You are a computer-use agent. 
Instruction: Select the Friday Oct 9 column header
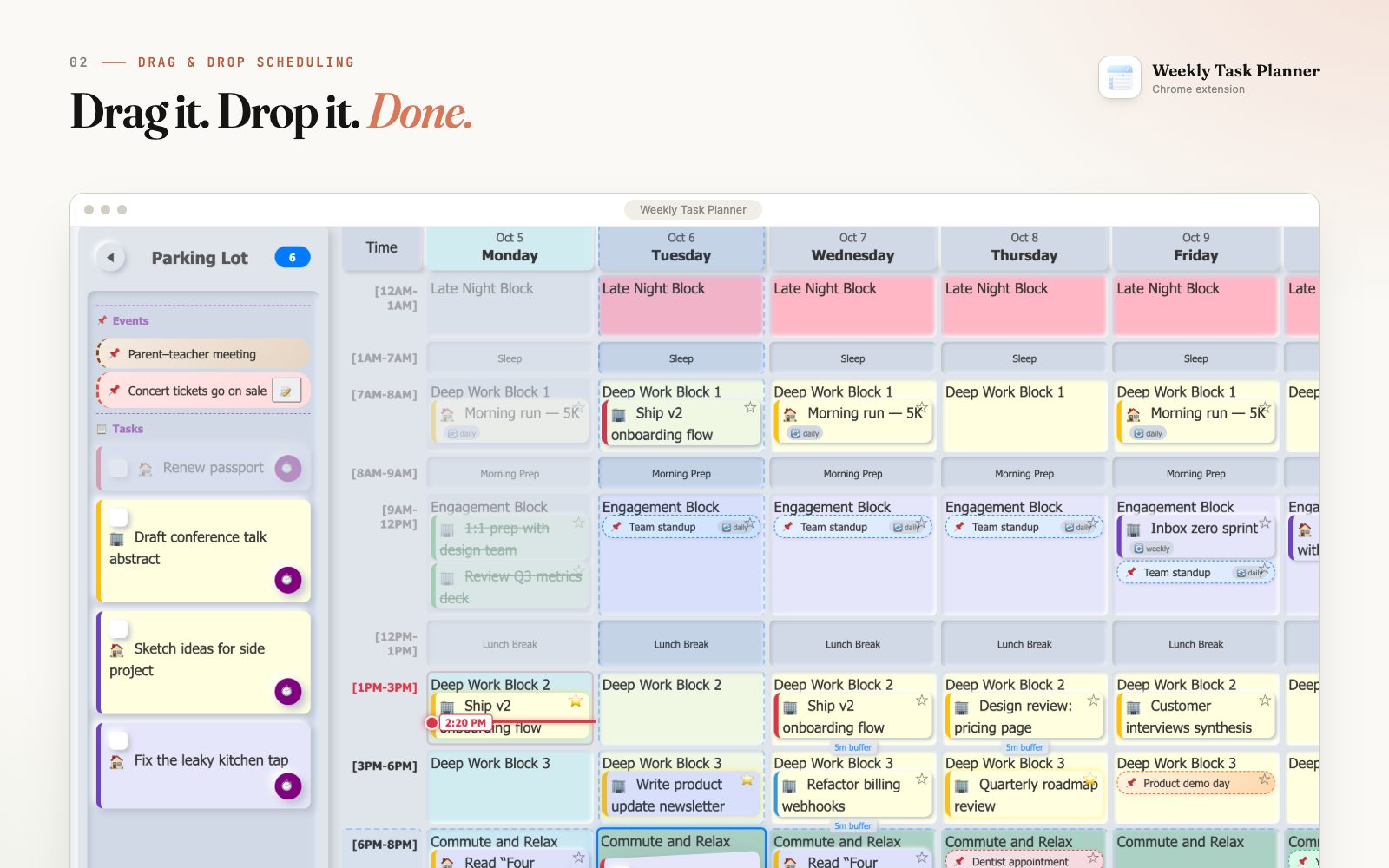[x=1195, y=247]
